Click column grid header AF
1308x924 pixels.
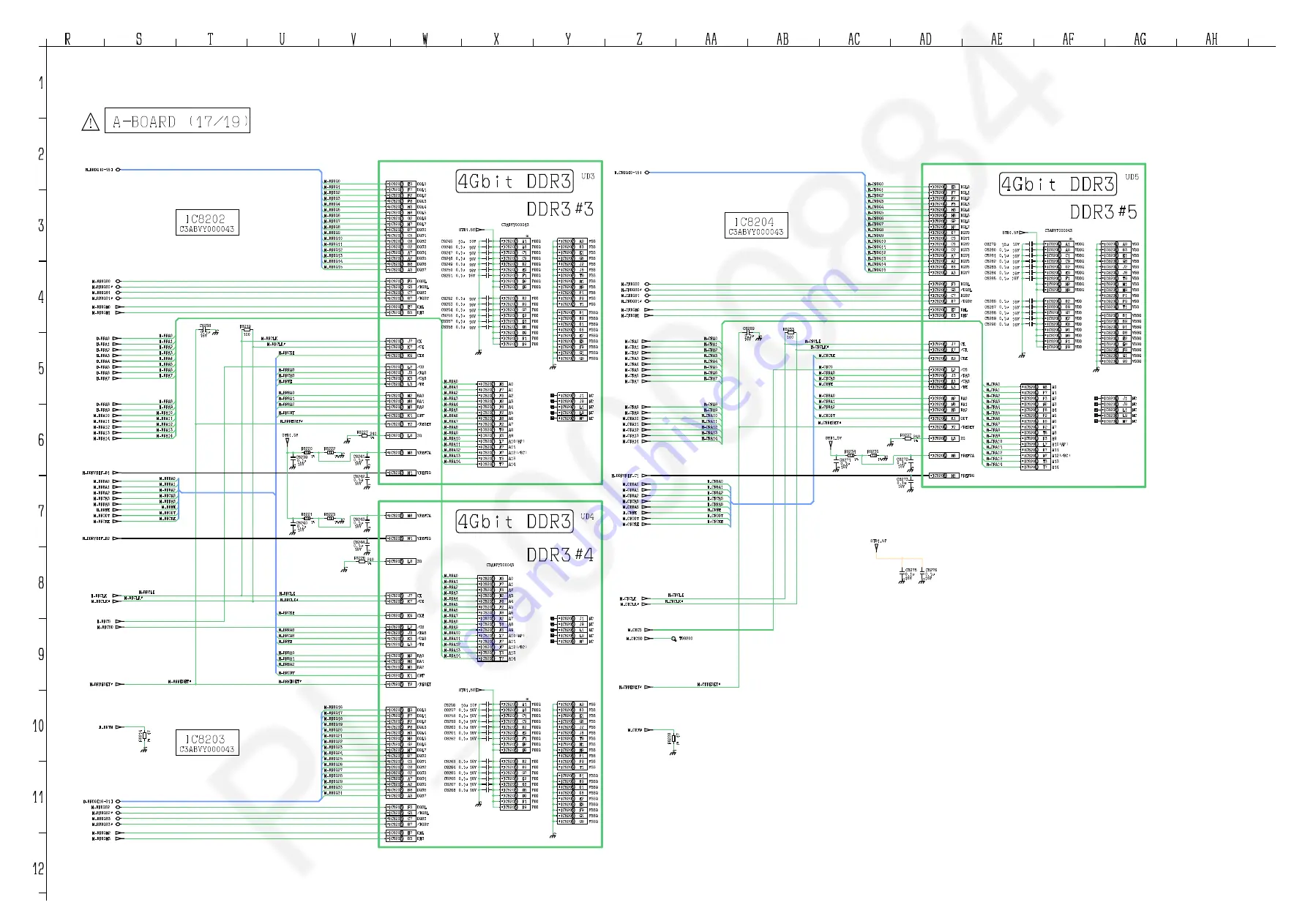[1069, 40]
